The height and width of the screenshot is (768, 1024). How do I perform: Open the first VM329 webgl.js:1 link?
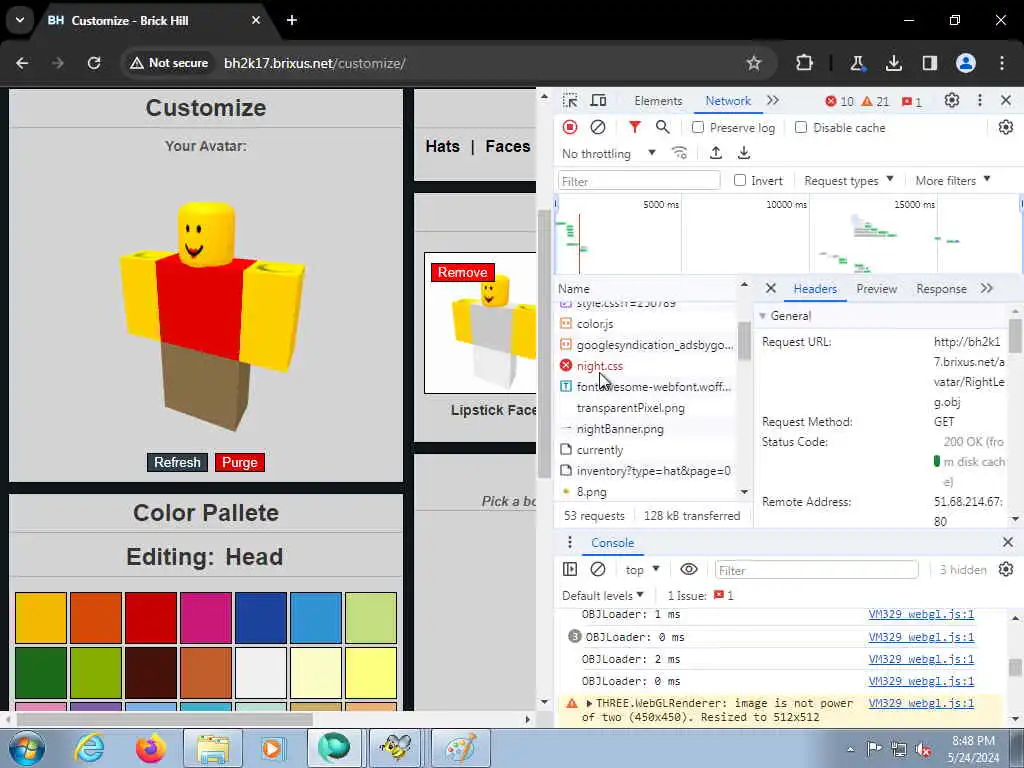(x=921, y=615)
